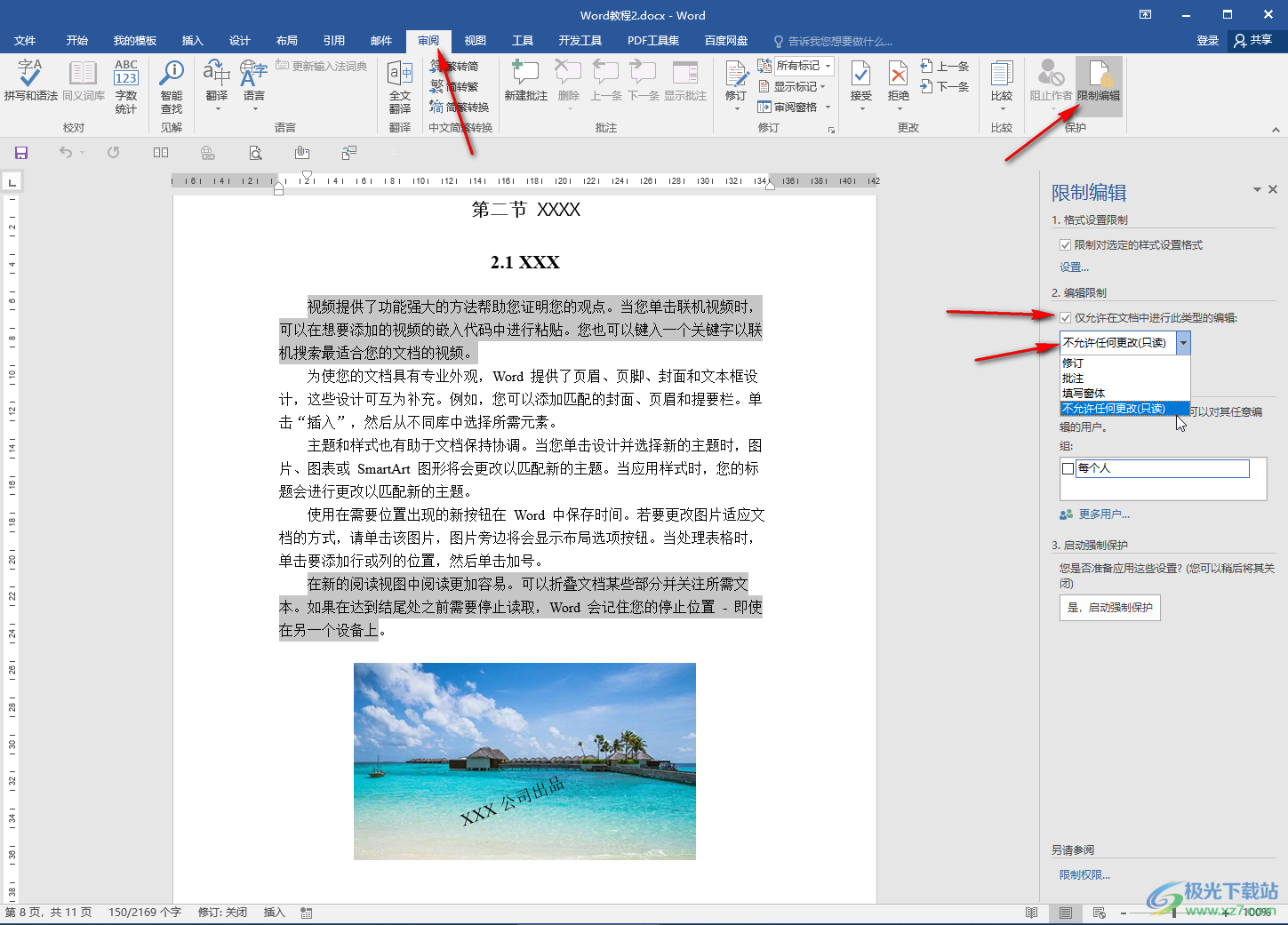The width and height of the screenshot is (1288, 925).
Task: Click the 限制编辑 restrict editing icon
Action: 1099,81
